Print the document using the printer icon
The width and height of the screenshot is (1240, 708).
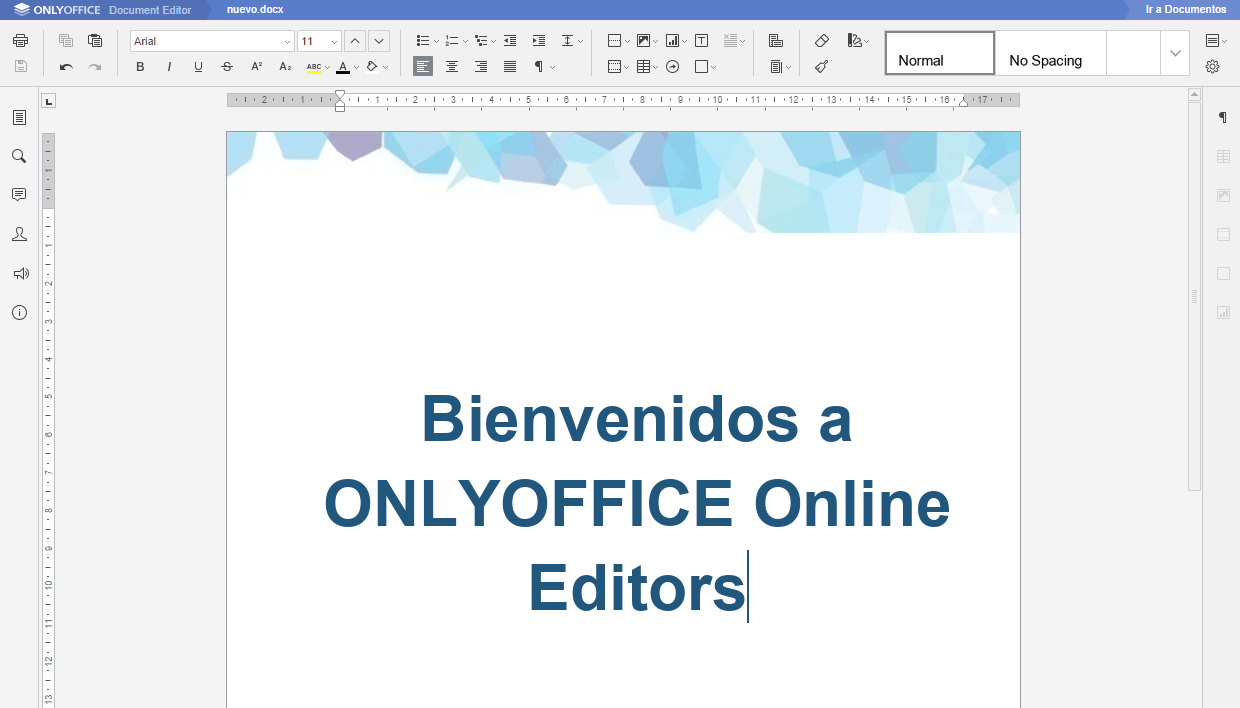click(x=20, y=41)
